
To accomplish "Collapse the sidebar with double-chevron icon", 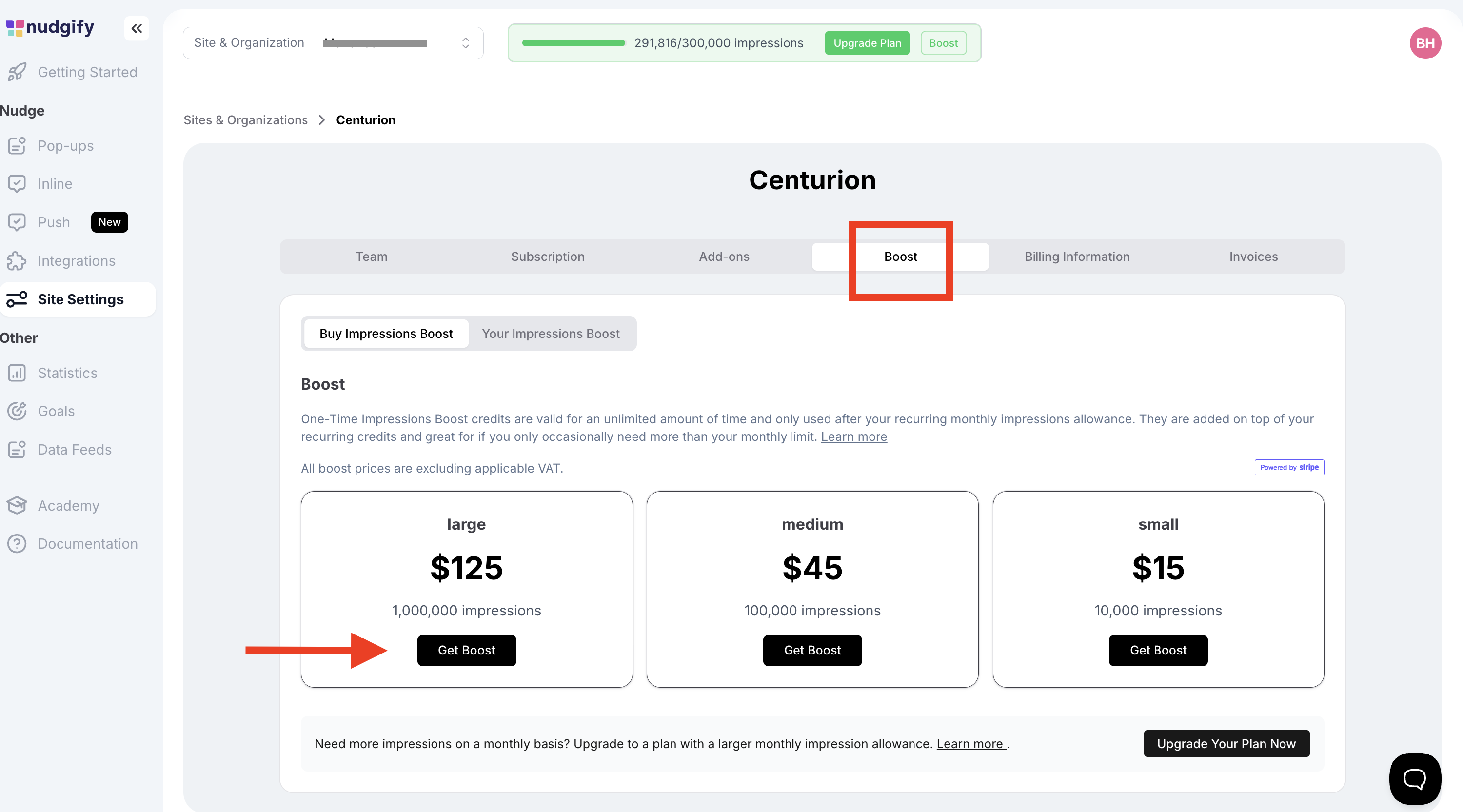I will (137, 28).
